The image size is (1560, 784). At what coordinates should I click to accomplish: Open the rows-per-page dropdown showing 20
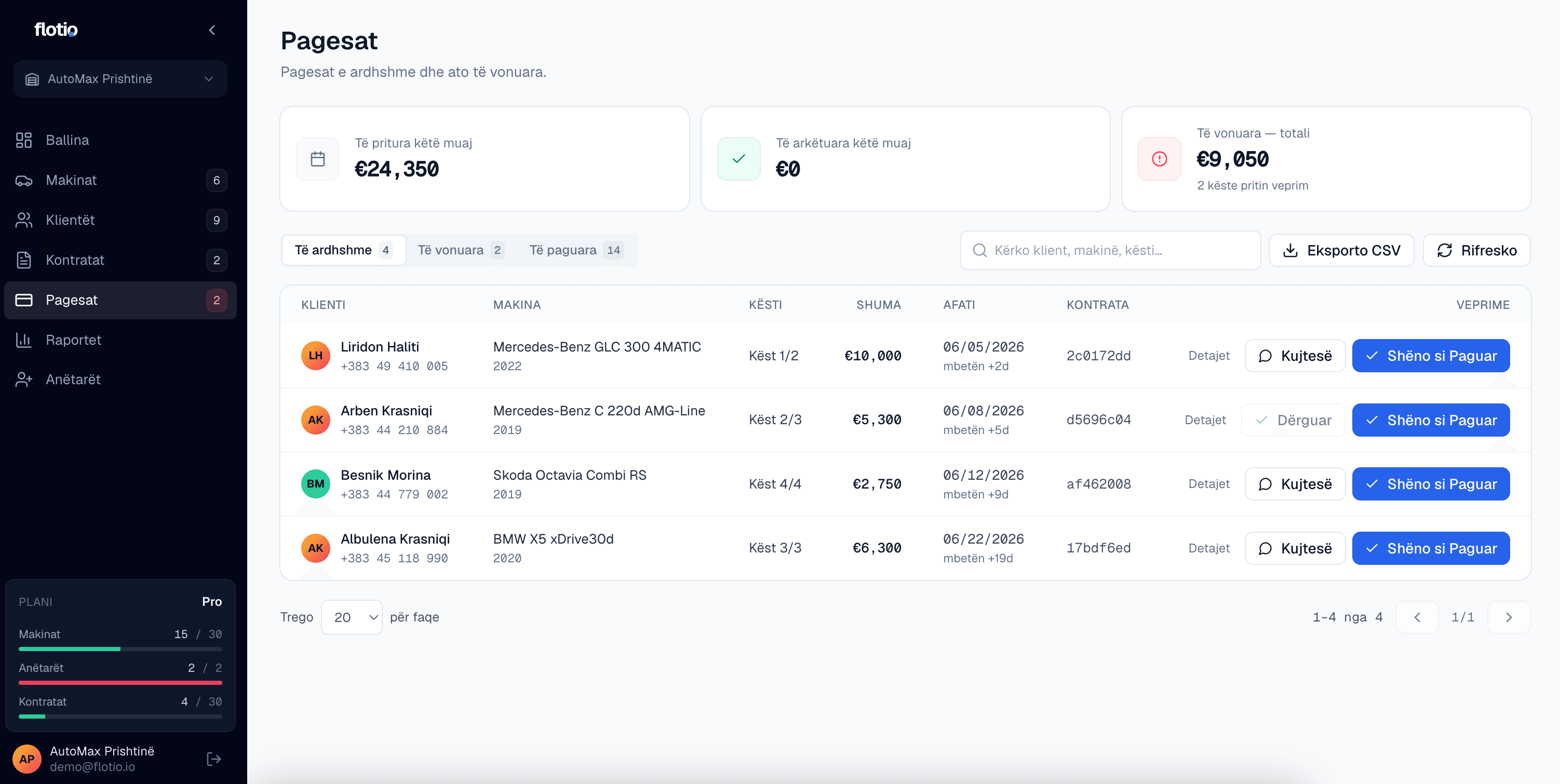coord(352,617)
